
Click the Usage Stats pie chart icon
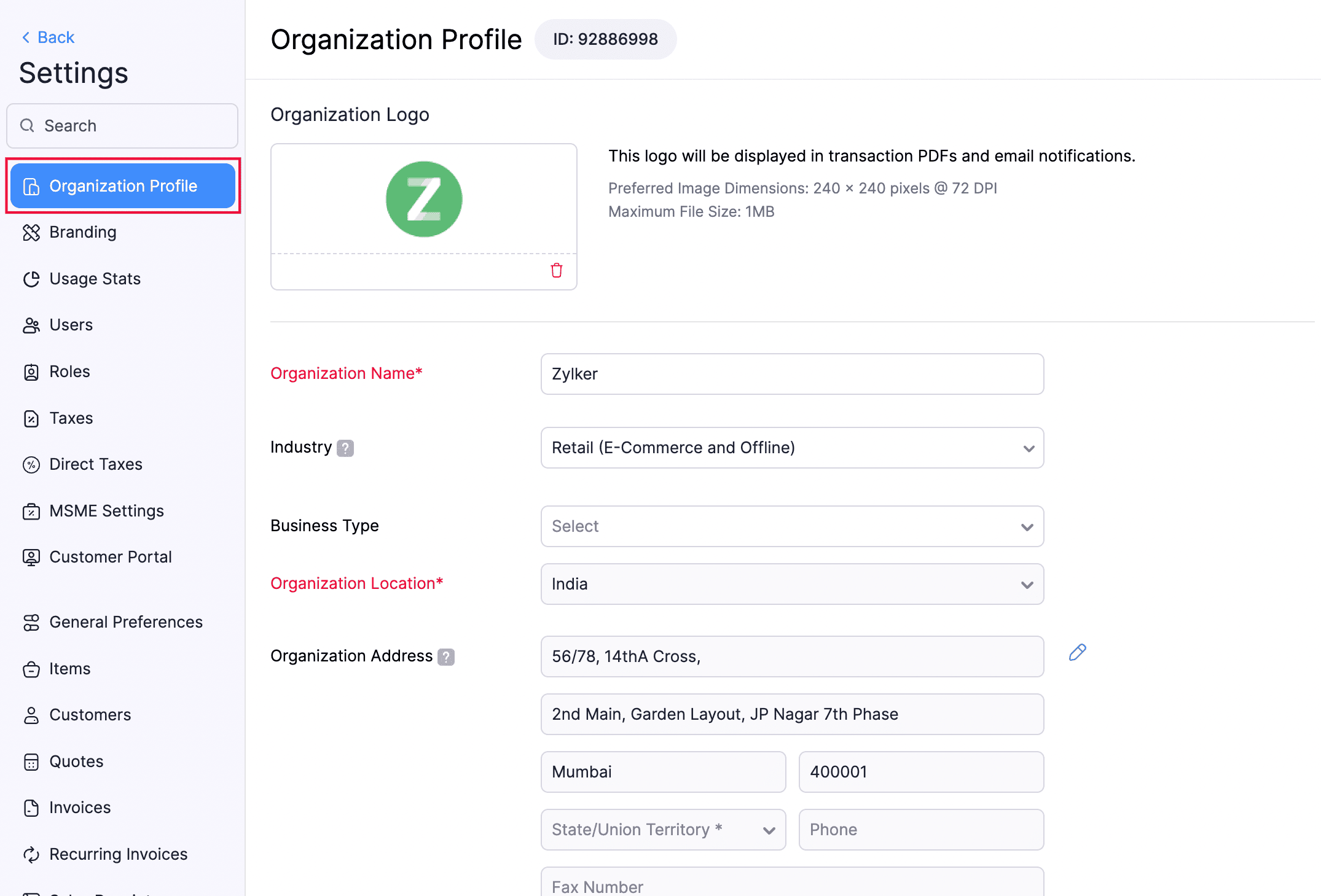coord(31,279)
